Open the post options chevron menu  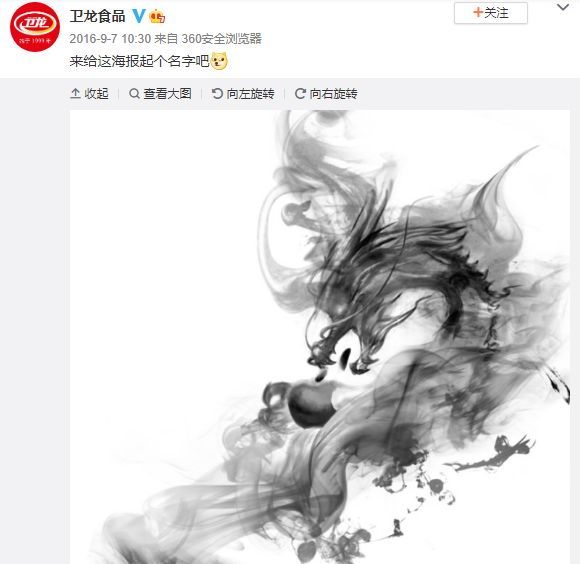click(563, 7)
